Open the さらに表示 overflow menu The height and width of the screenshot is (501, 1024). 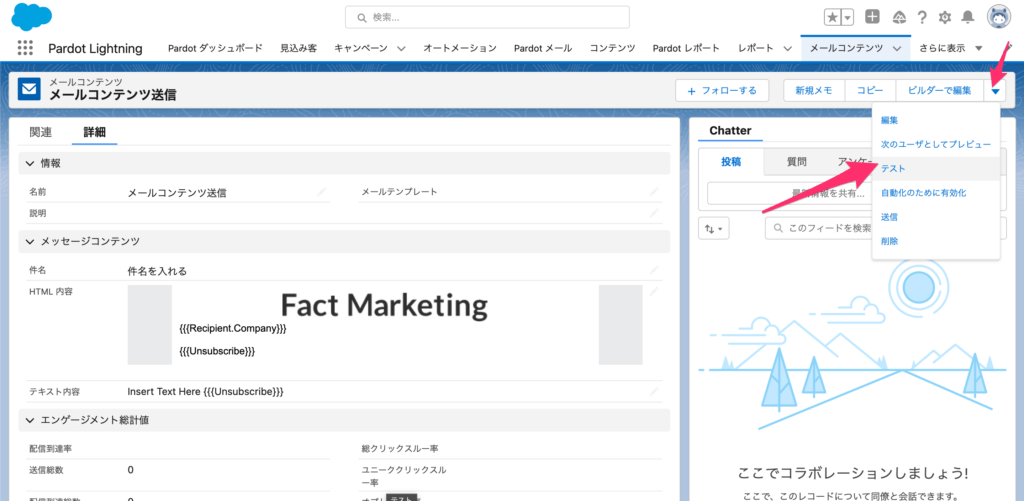(x=951, y=48)
